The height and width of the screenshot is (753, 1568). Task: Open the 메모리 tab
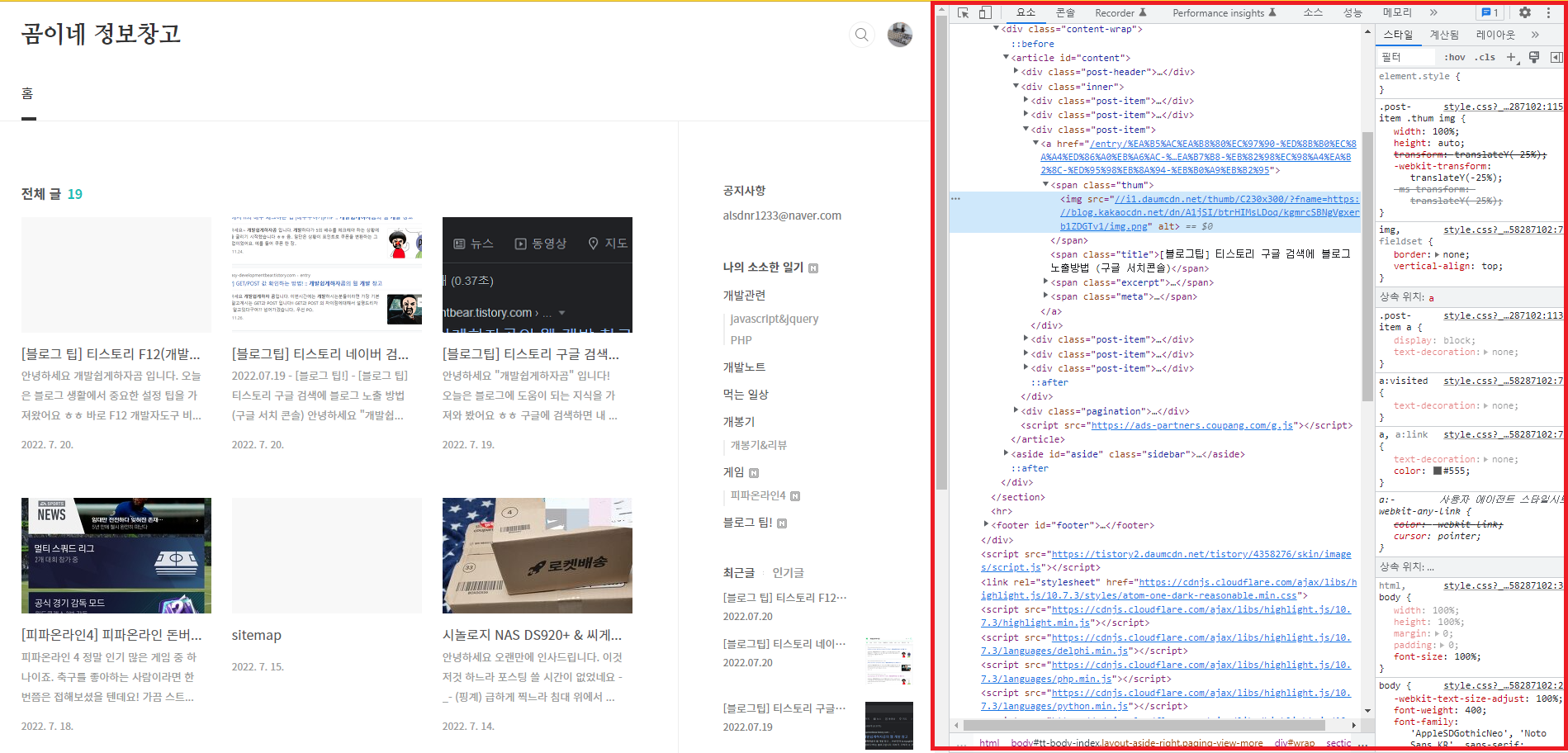pos(1397,12)
